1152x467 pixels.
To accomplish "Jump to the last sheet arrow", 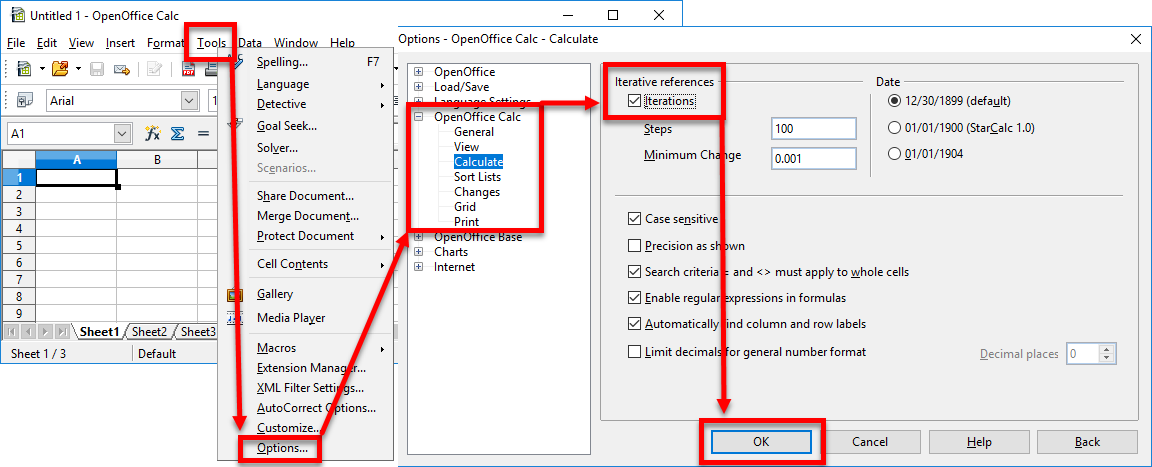I will [x=62, y=332].
